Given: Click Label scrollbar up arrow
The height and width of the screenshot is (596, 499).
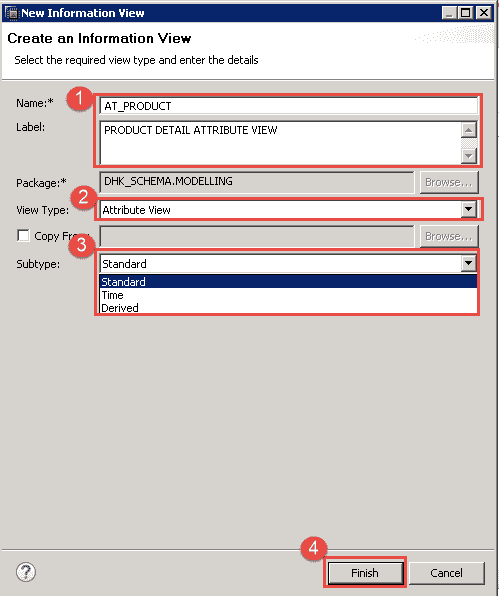Looking at the screenshot, I should pyautogui.click(x=469, y=130).
